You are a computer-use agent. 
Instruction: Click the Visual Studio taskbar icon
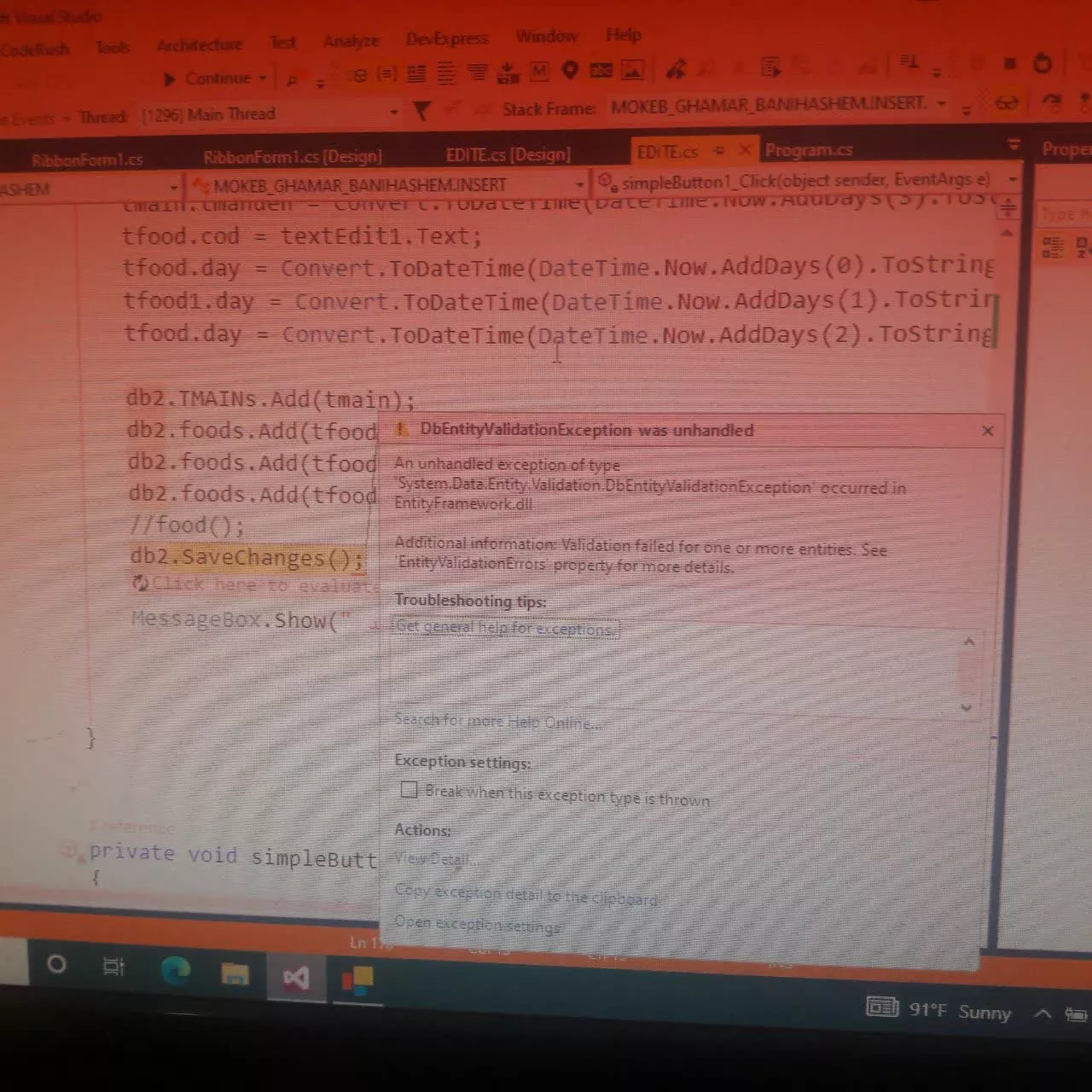tap(296, 978)
